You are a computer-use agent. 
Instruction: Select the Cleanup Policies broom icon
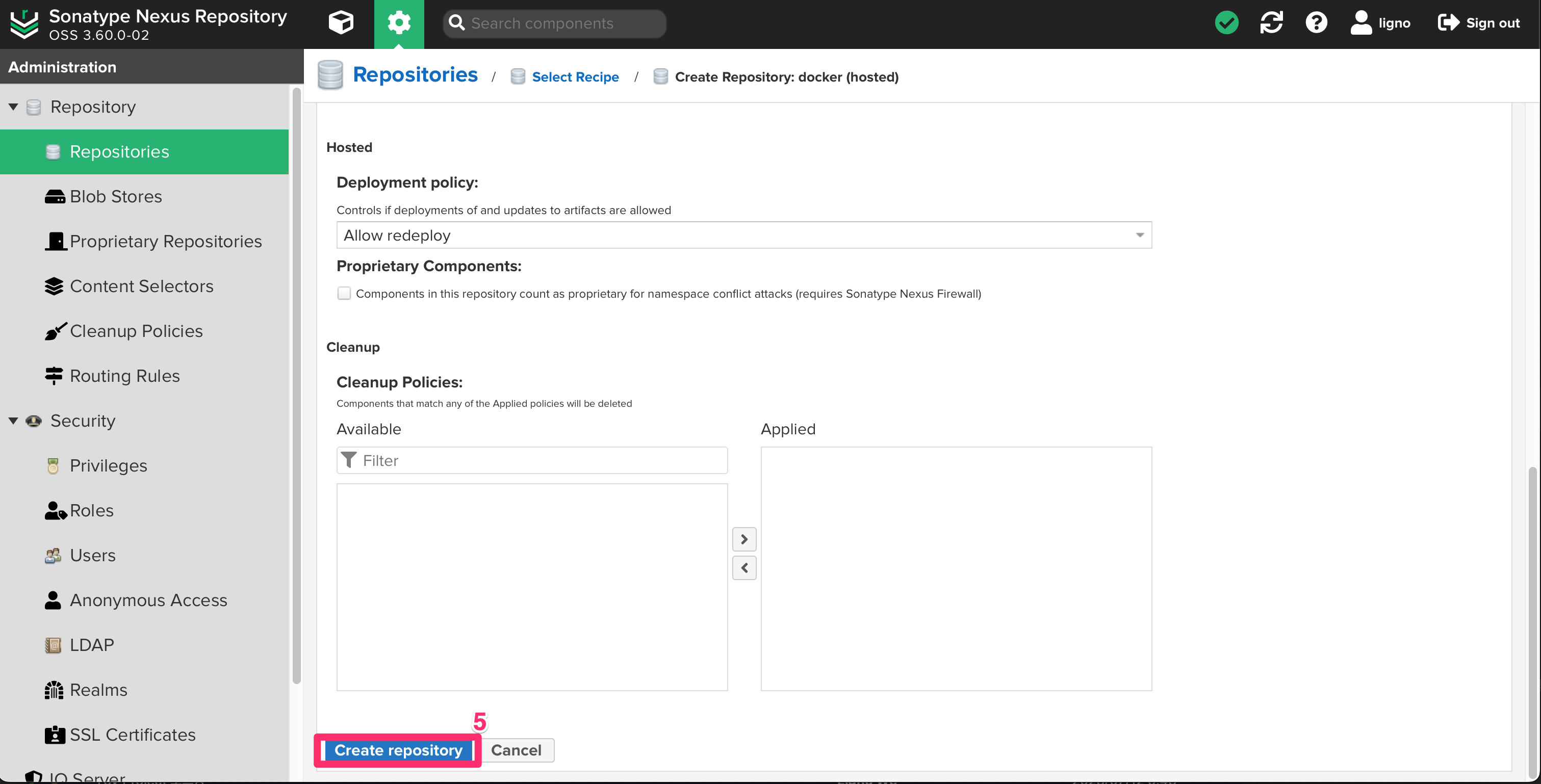tap(55, 331)
